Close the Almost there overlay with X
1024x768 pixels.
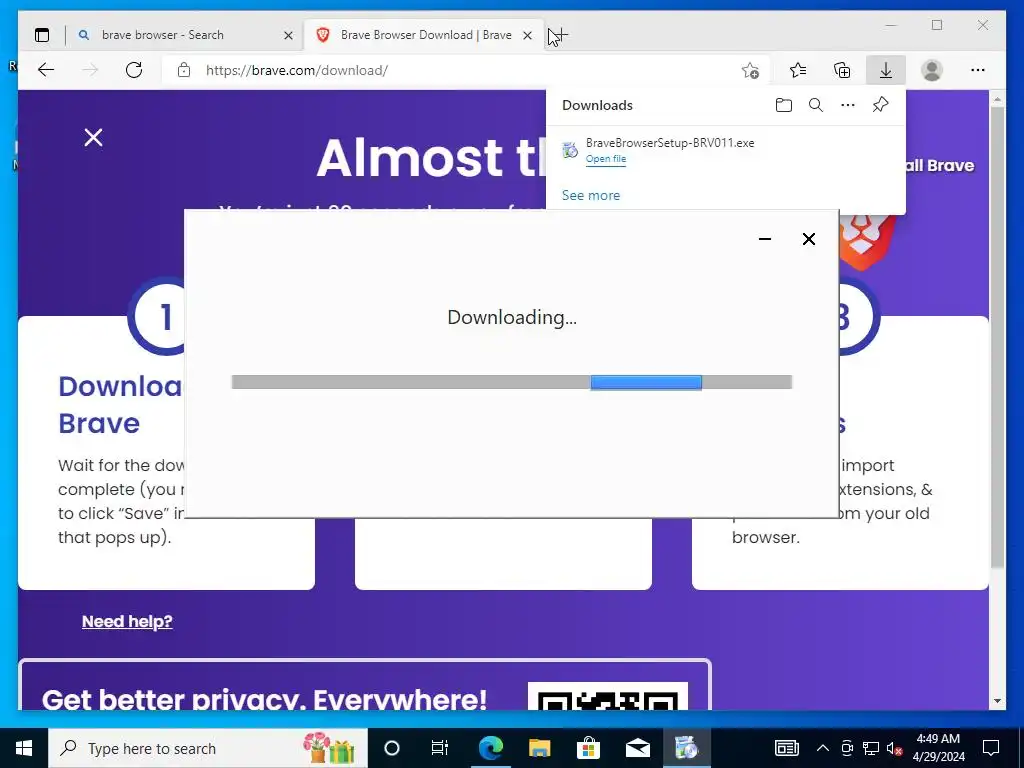coord(93,137)
